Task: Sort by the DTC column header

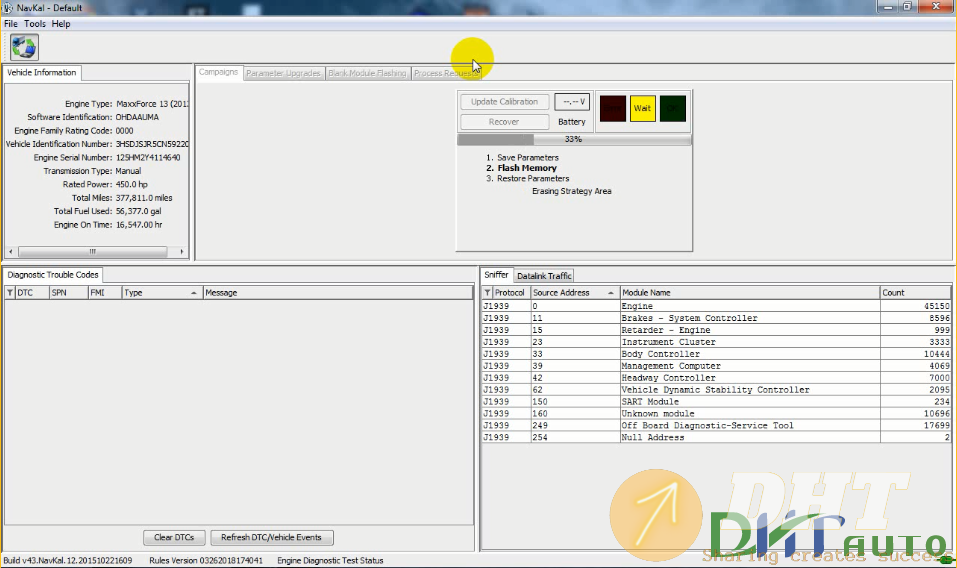Action: click(x=32, y=293)
